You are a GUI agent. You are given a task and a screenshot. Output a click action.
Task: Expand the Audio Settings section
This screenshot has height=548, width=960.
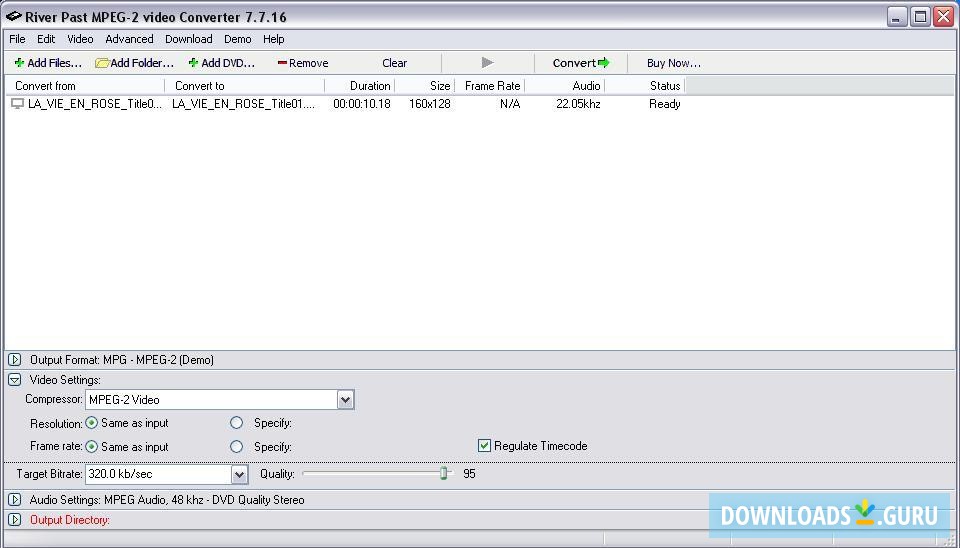15,500
